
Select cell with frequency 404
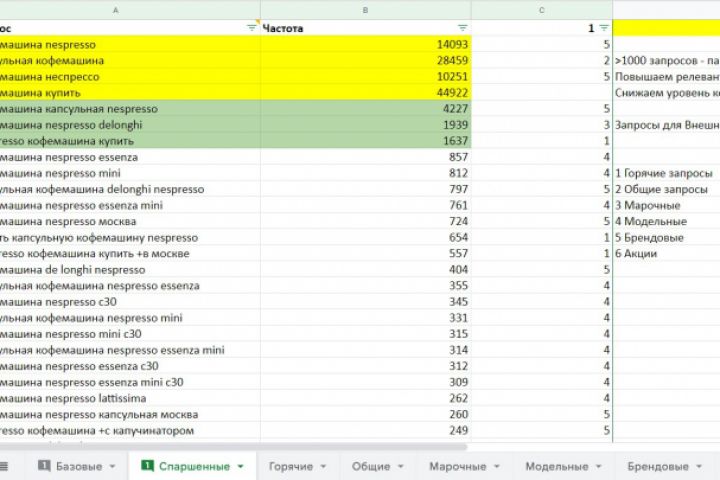pos(366,270)
